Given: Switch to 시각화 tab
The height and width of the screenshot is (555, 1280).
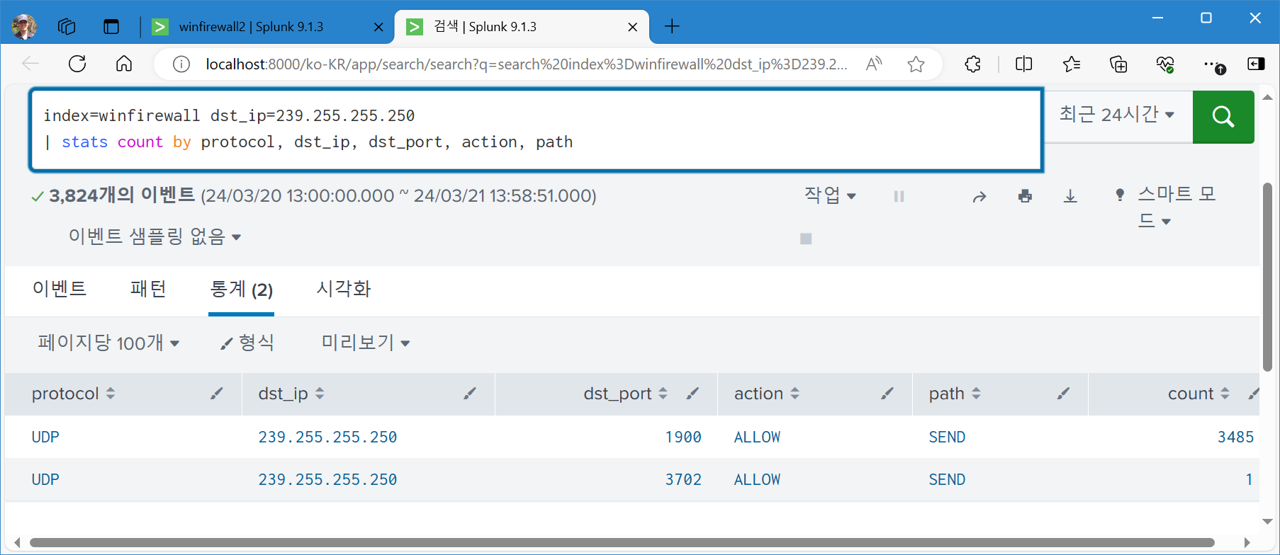Looking at the screenshot, I should [343, 289].
